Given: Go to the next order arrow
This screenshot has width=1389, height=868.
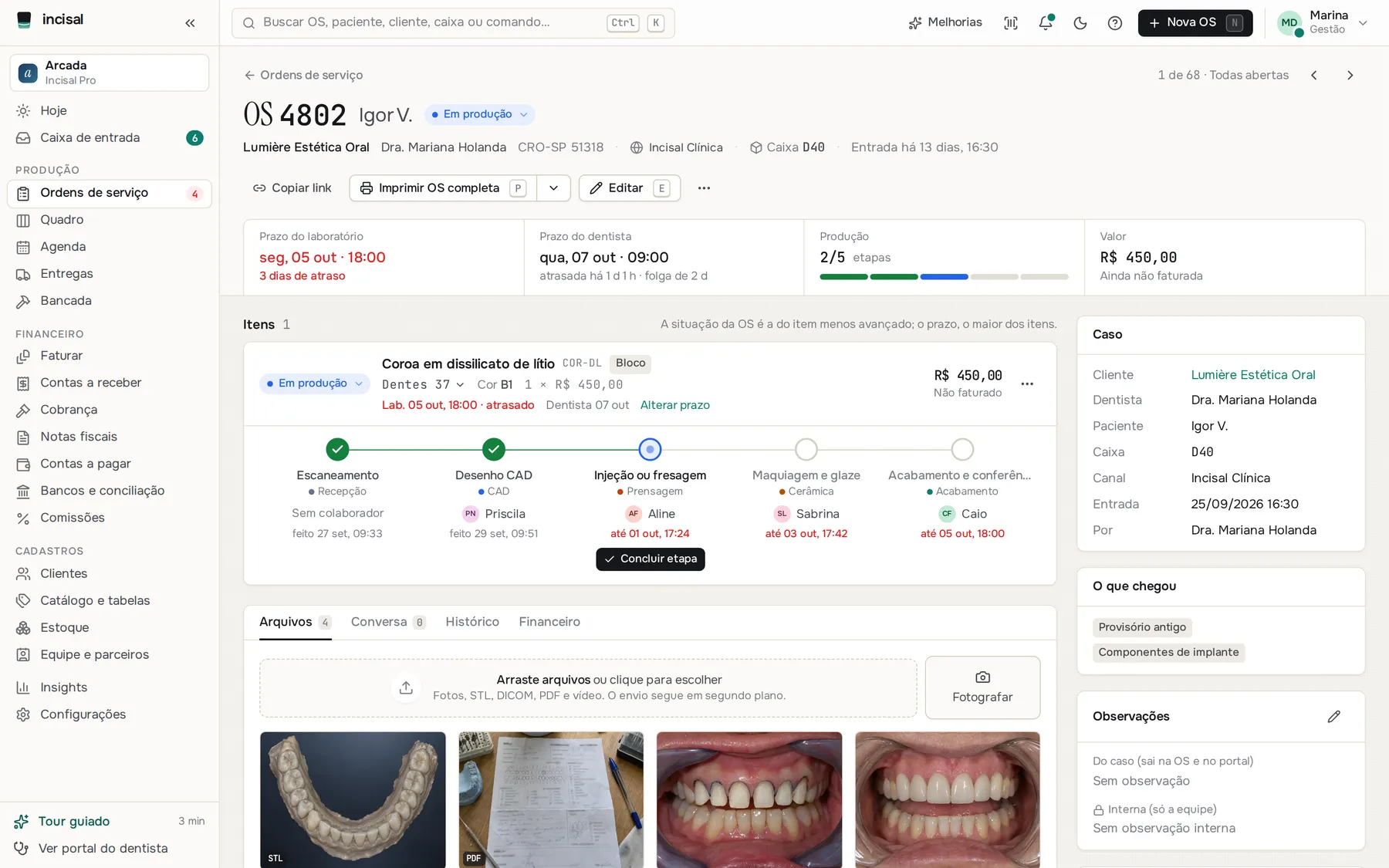Looking at the screenshot, I should 1350,75.
